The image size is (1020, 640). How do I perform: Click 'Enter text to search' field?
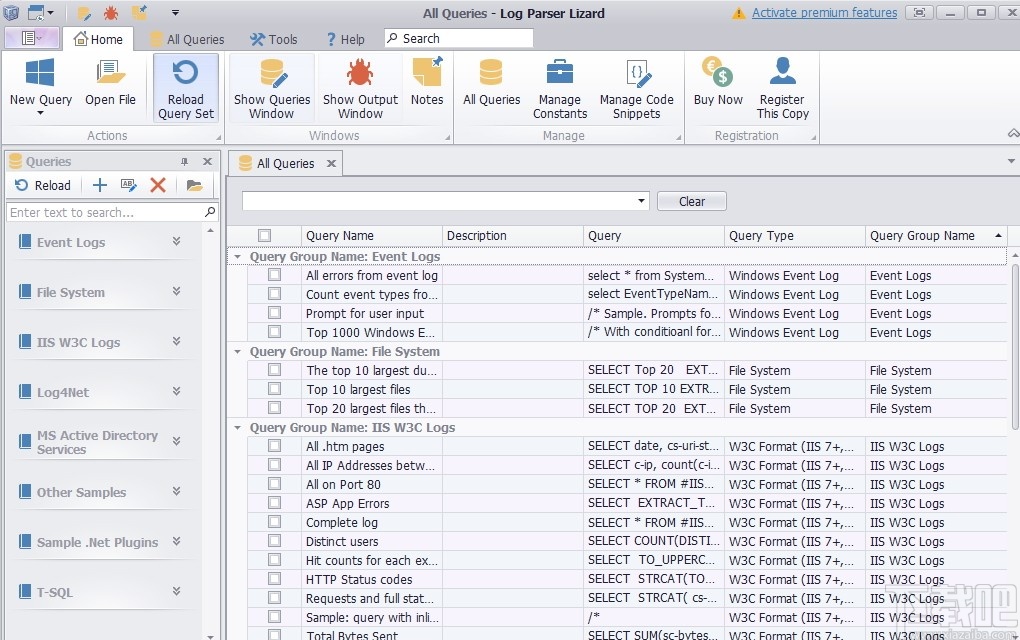click(x=106, y=212)
